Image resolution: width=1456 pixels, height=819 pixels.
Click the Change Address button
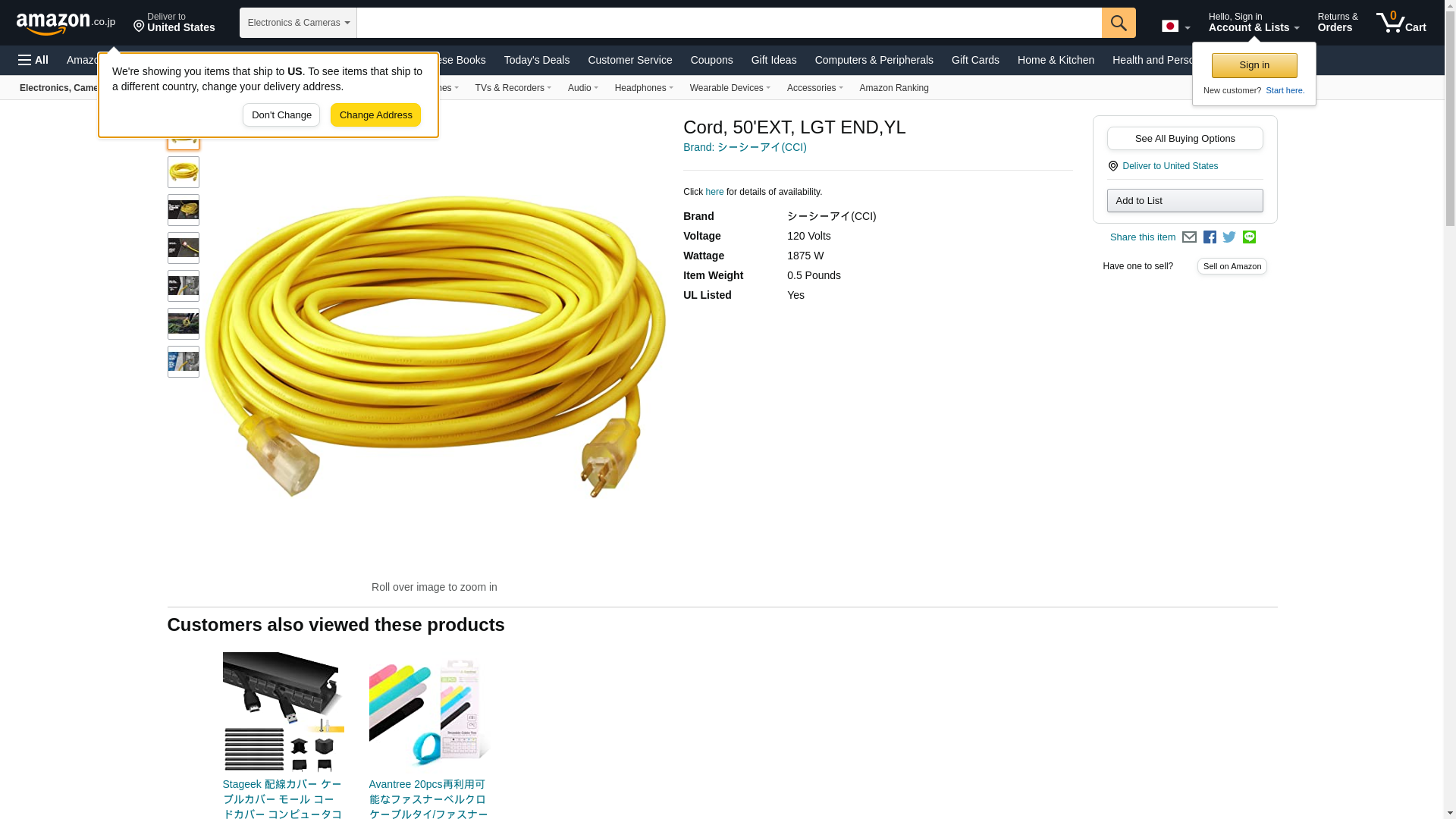tap(375, 115)
